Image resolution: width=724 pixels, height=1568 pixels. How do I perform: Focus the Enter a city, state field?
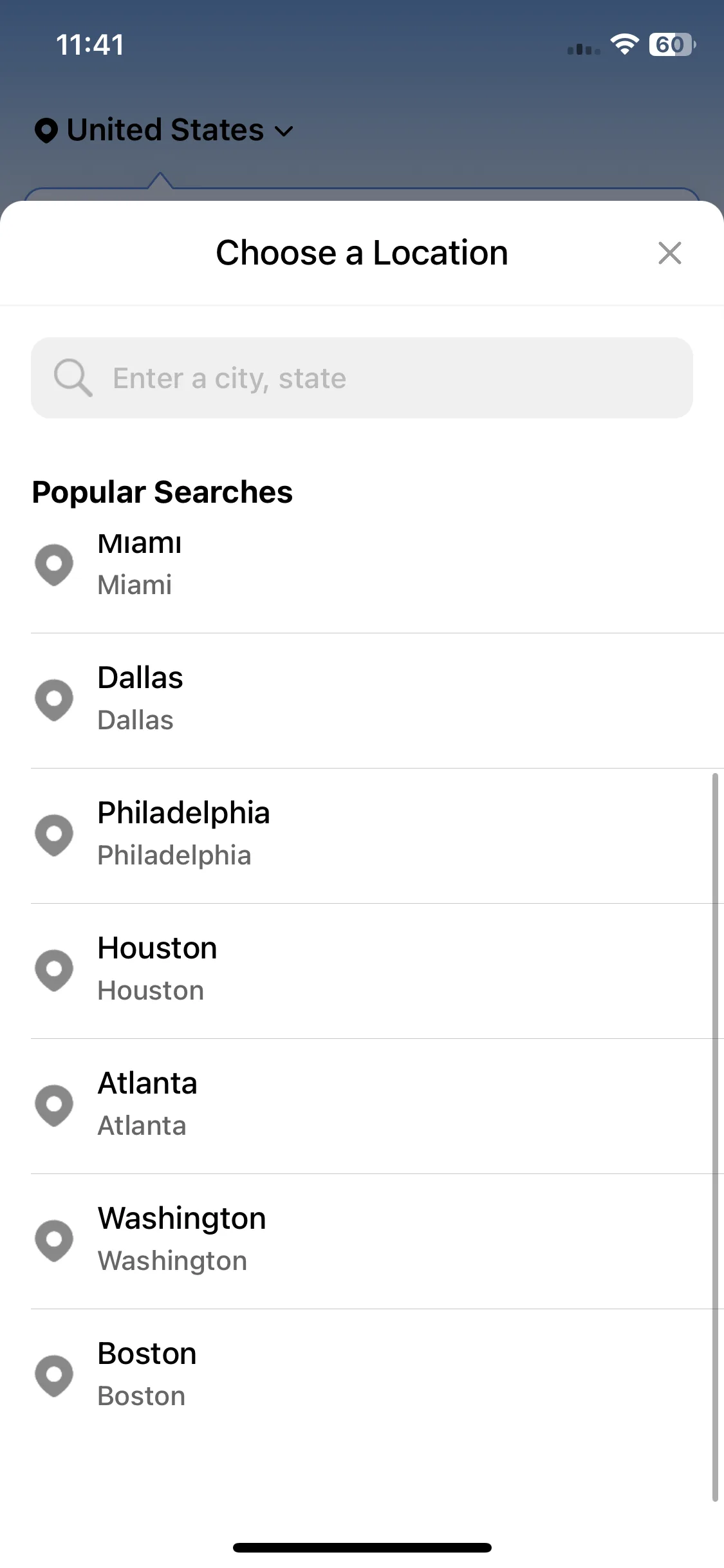tap(362, 378)
